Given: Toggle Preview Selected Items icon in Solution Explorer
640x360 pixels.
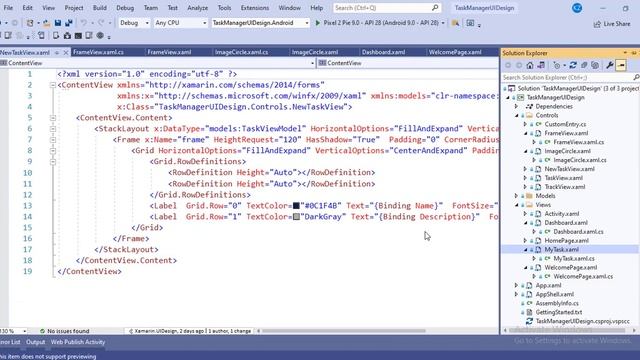Looking at the screenshot, I should coord(621,65).
